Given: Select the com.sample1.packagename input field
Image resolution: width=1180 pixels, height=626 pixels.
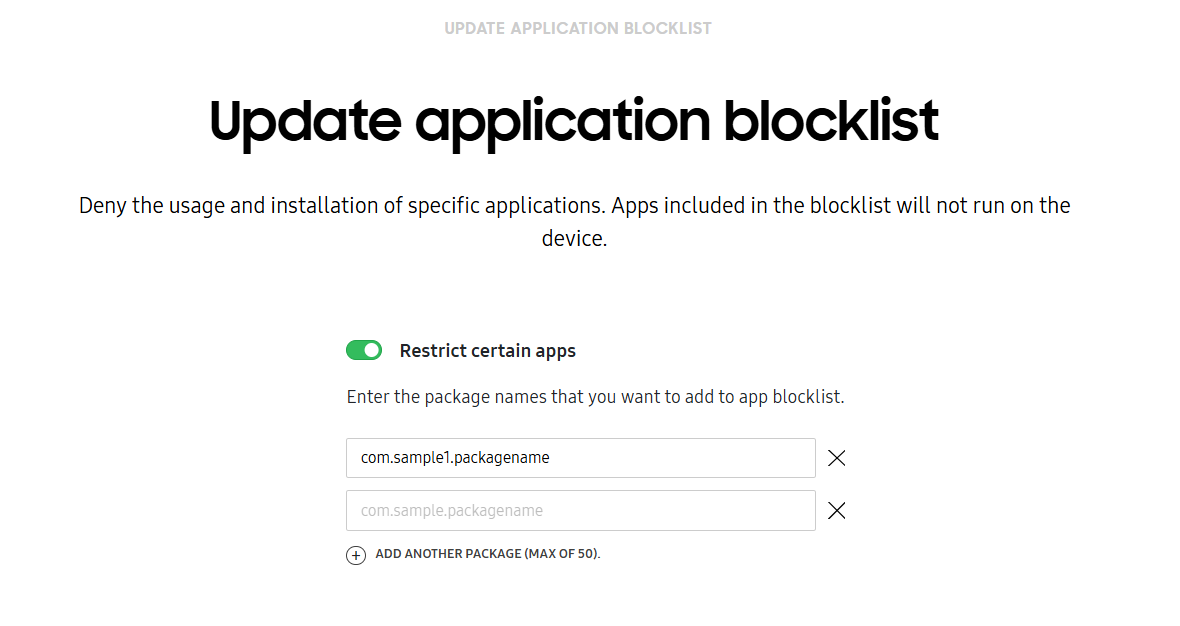Looking at the screenshot, I should 580,458.
